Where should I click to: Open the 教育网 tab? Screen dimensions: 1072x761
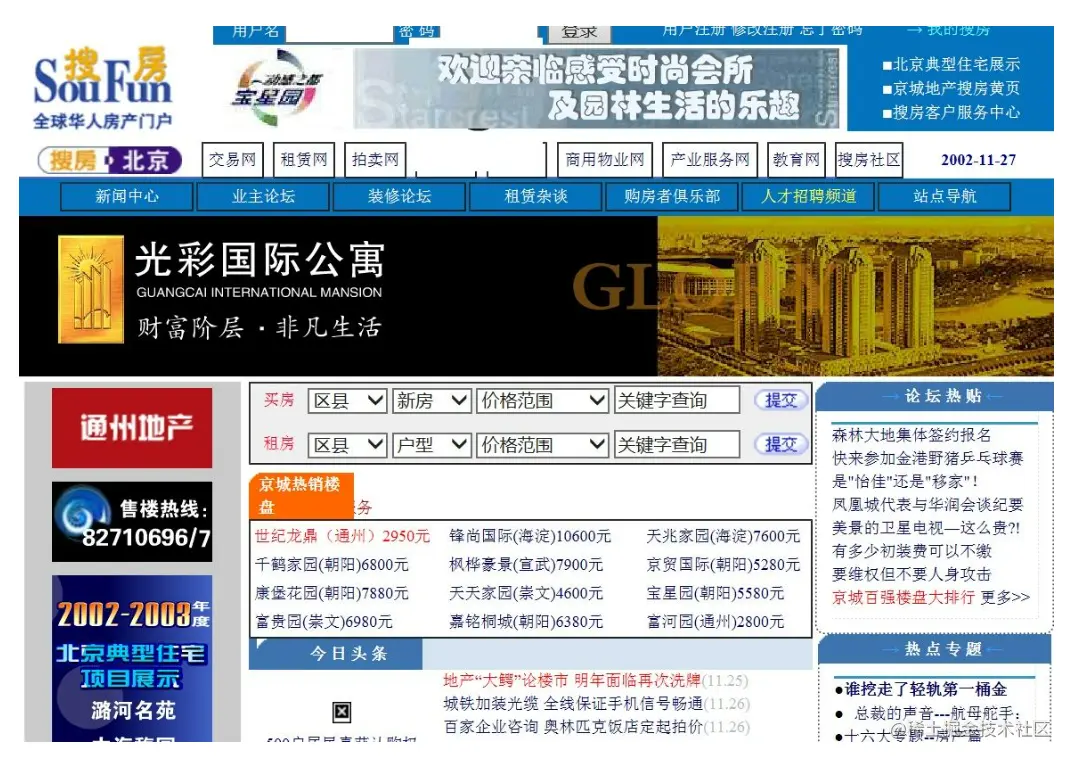tap(796, 160)
